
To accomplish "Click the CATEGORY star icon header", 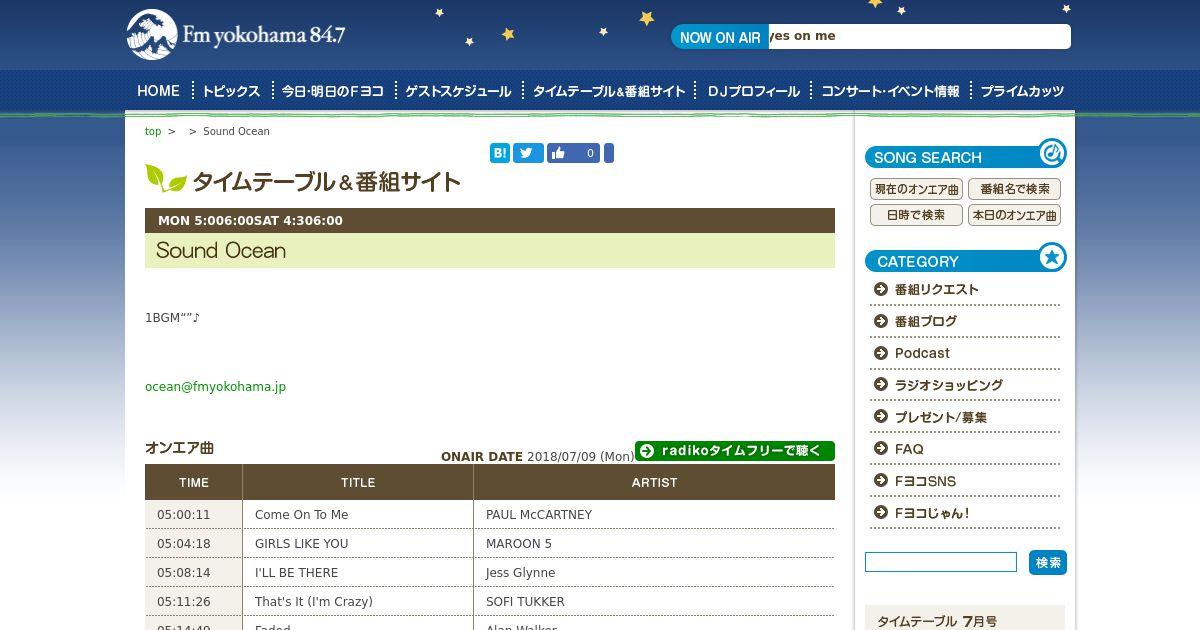I will click(1052, 257).
